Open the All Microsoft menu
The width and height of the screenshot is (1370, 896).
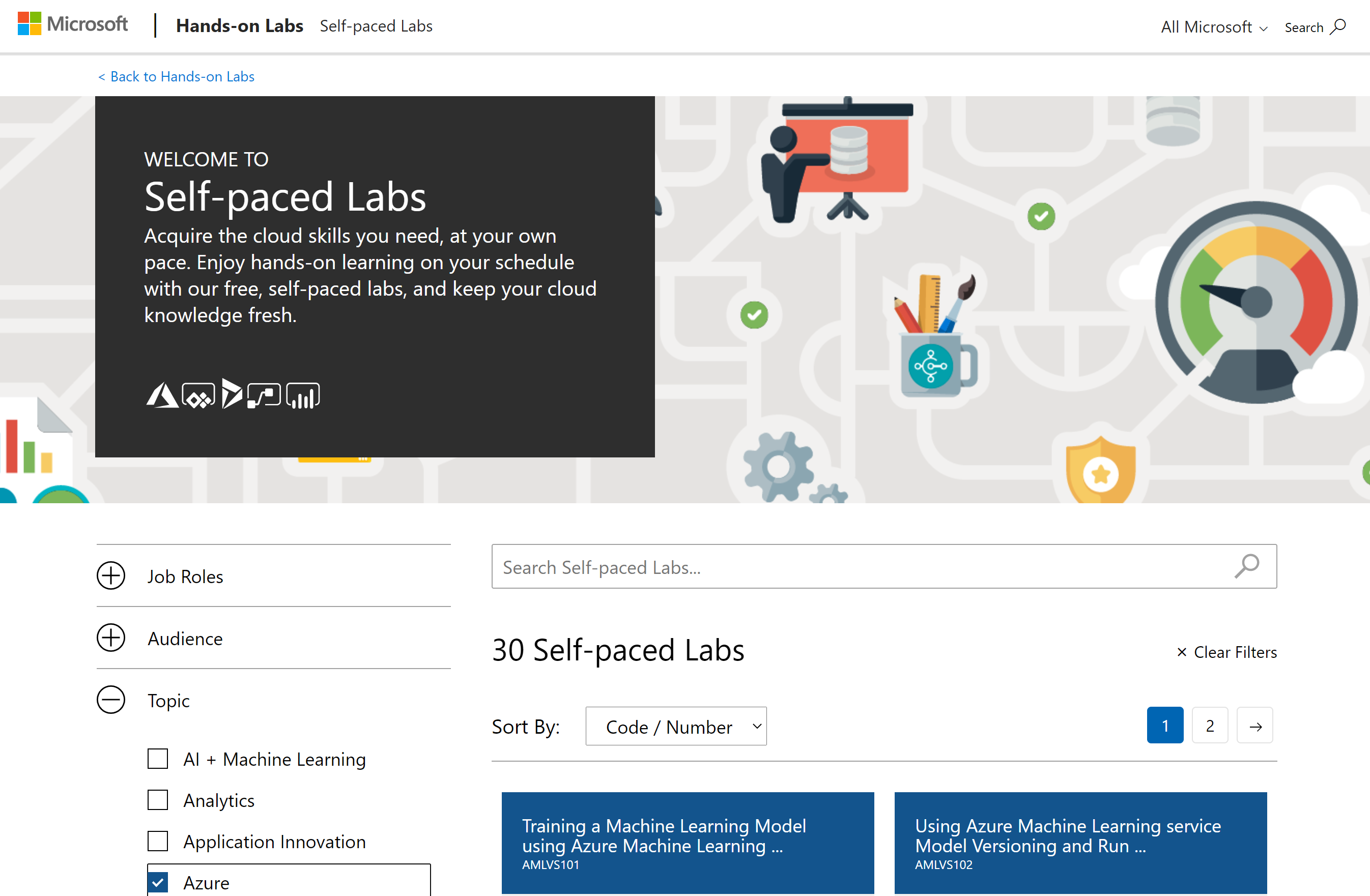[x=1213, y=27]
